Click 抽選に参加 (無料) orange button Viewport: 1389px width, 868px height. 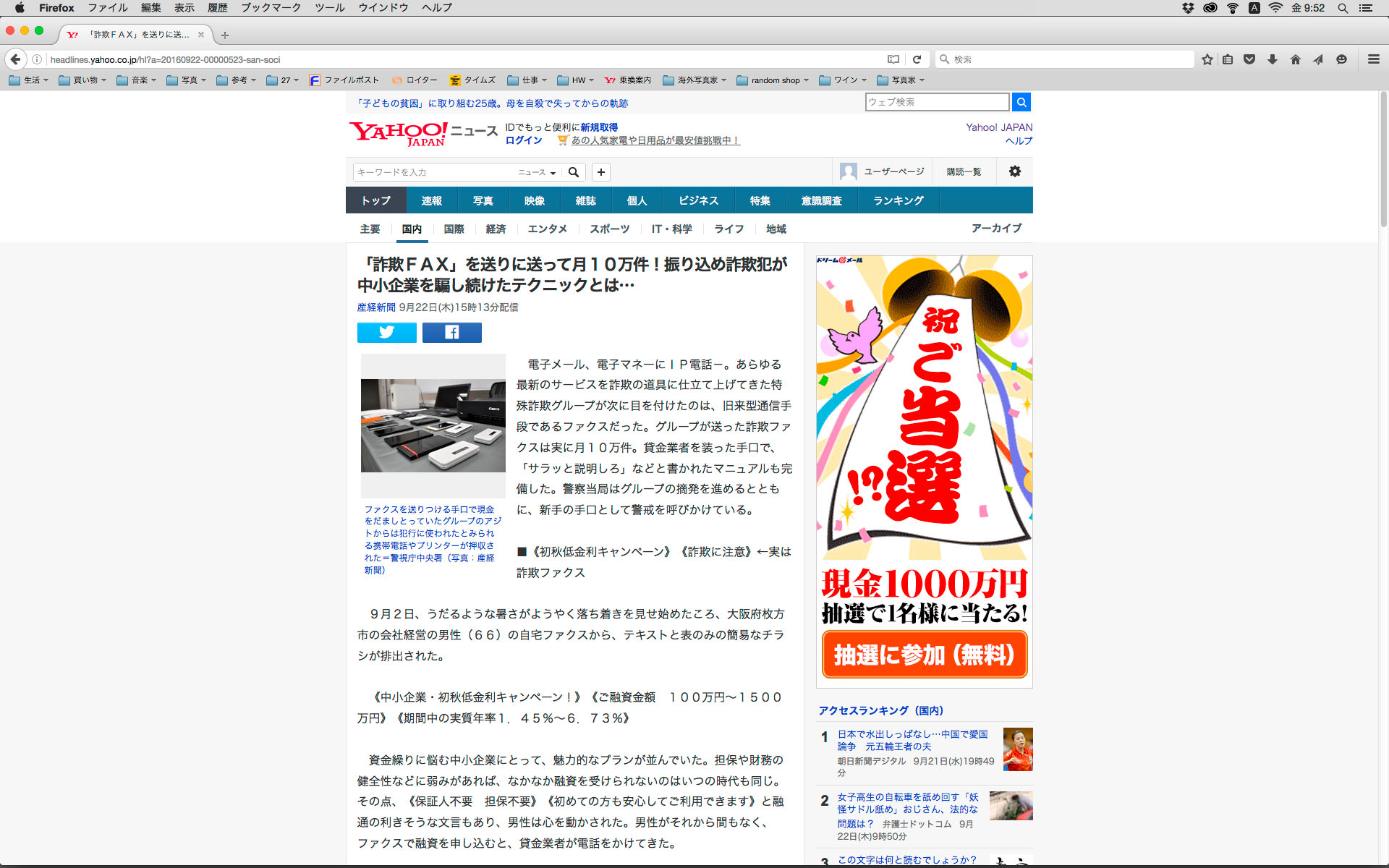click(924, 655)
